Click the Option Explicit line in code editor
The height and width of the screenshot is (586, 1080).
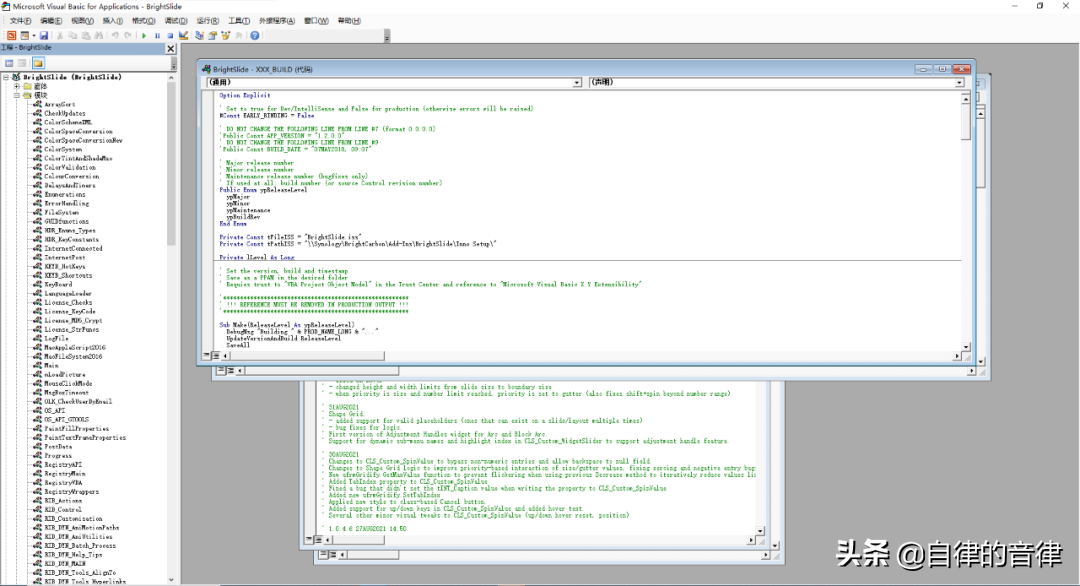tap(245, 96)
